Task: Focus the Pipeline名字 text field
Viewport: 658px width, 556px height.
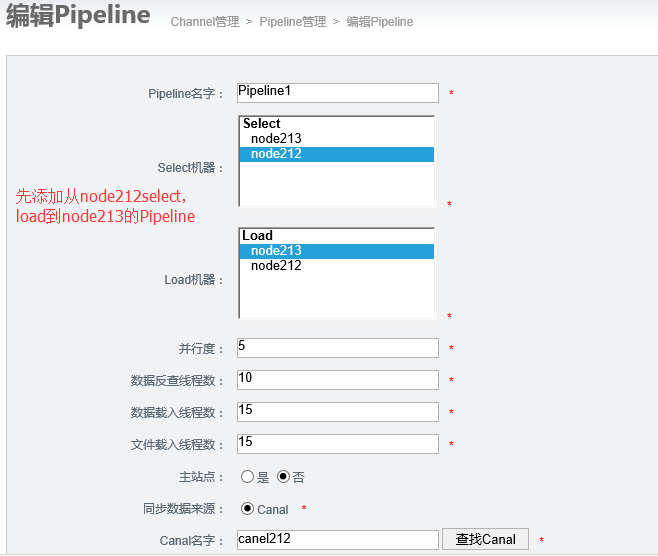Action: pyautogui.click(x=338, y=92)
